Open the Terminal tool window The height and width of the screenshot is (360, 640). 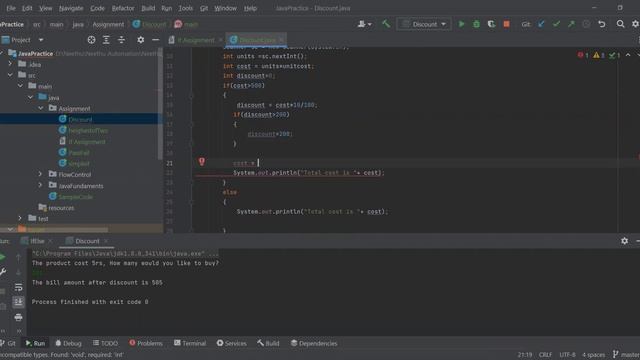[x=190, y=343]
